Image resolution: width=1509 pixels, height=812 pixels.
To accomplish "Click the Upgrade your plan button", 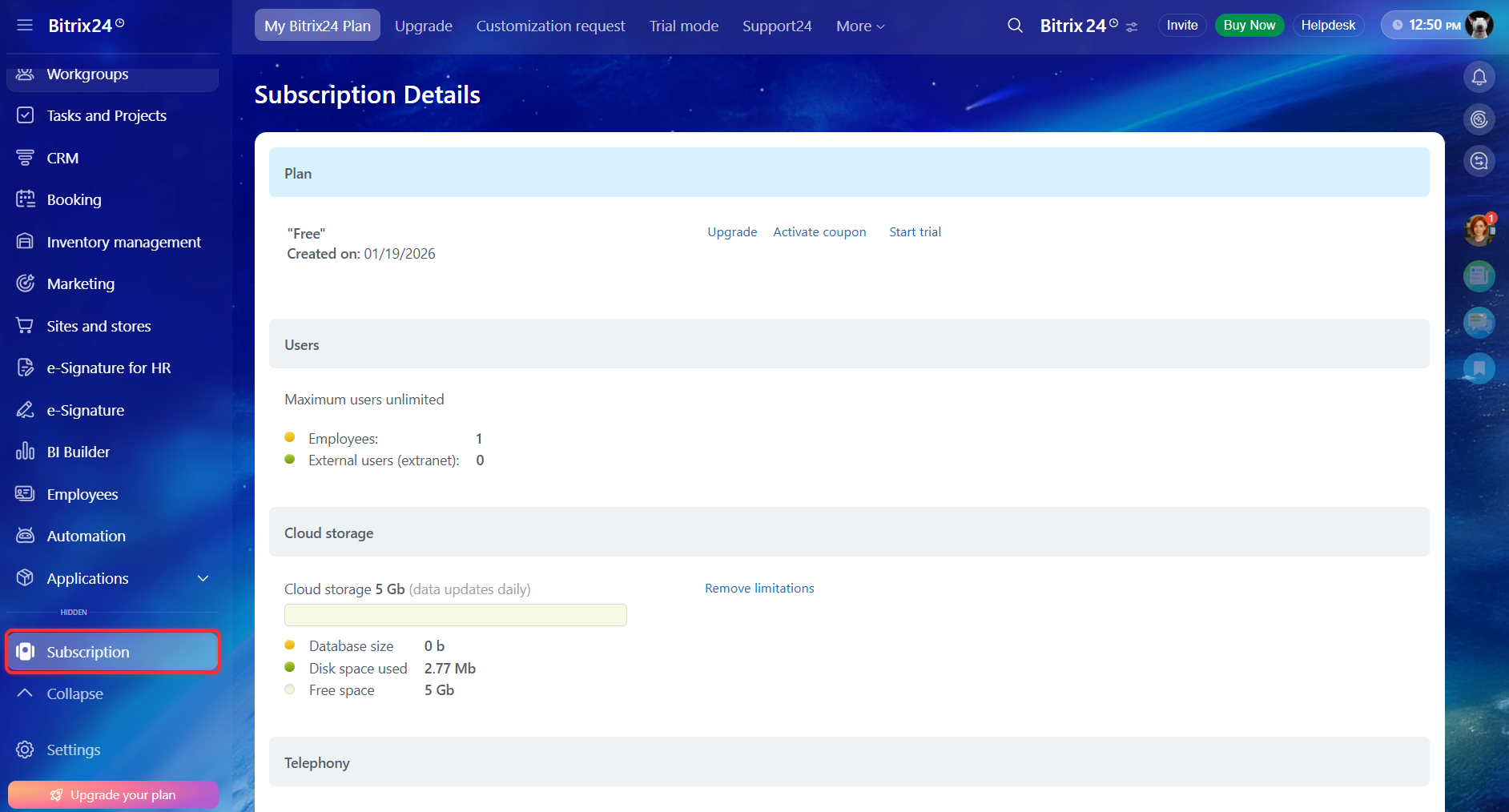I will tap(113, 794).
